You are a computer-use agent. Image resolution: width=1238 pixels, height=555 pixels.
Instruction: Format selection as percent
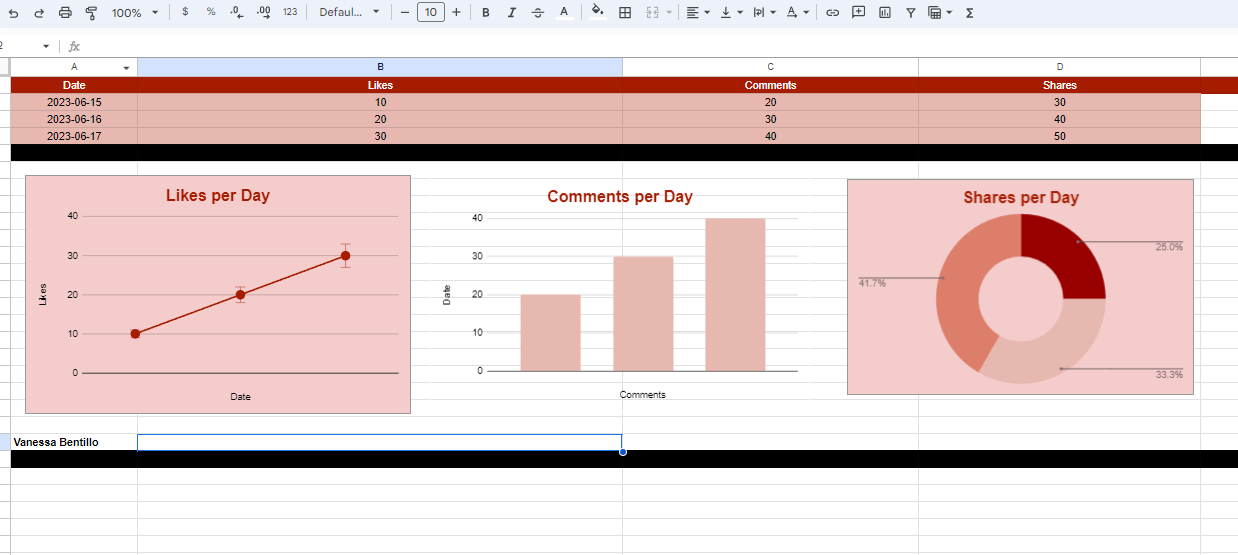pos(211,12)
